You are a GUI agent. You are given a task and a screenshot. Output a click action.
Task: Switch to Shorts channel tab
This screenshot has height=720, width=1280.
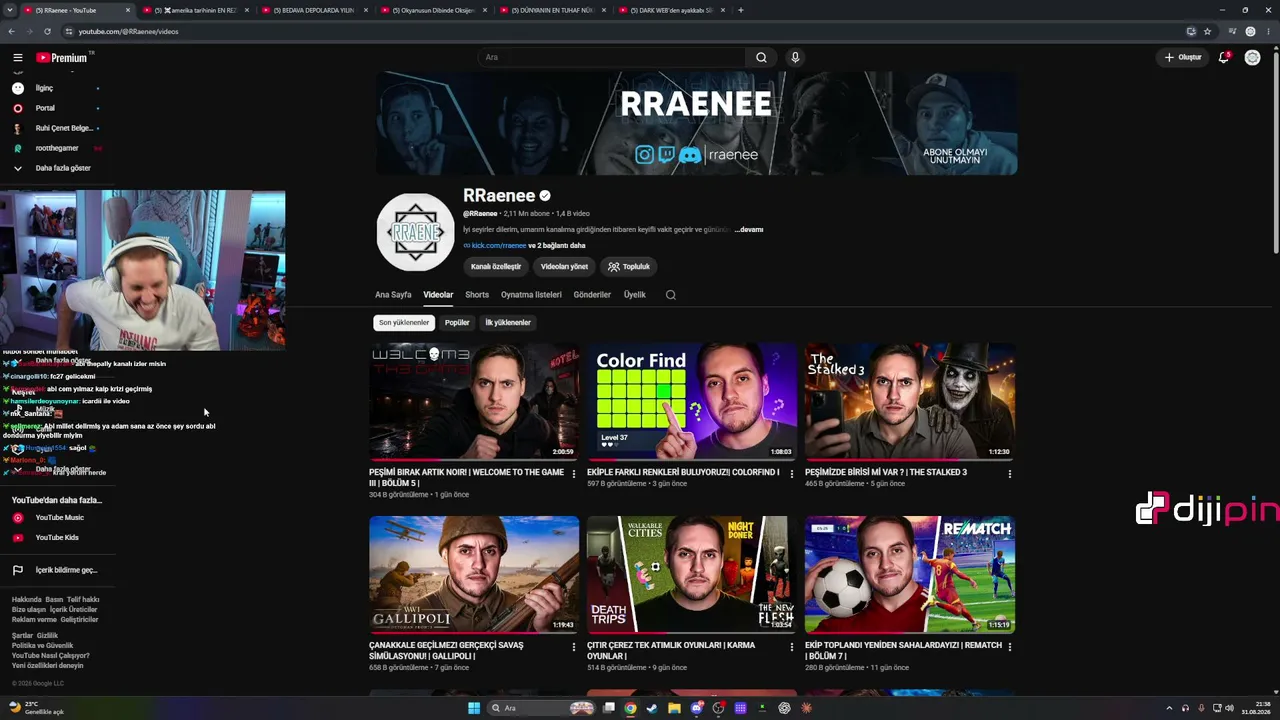(x=477, y=295)
